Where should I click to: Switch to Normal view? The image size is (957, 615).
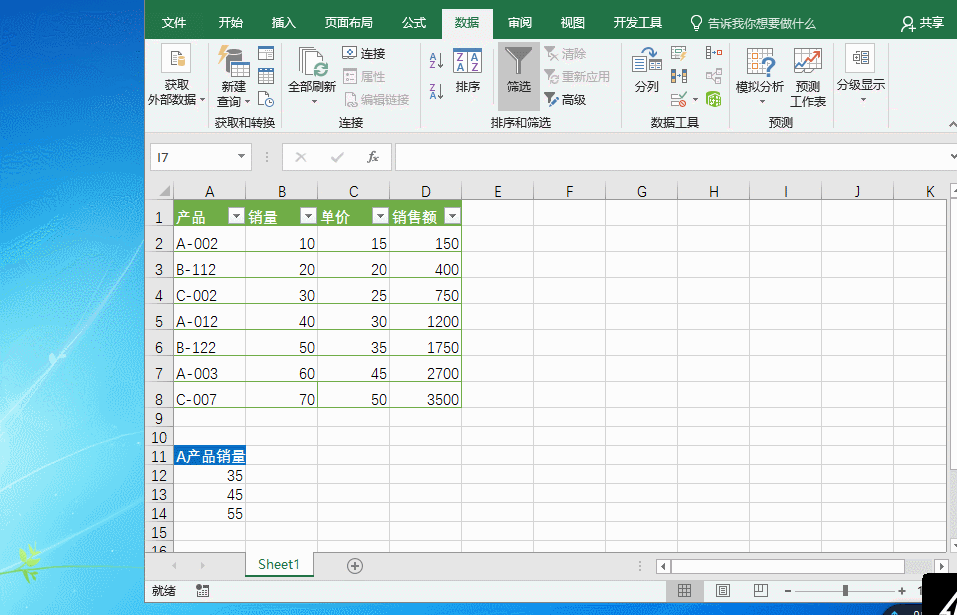[684, 591]
